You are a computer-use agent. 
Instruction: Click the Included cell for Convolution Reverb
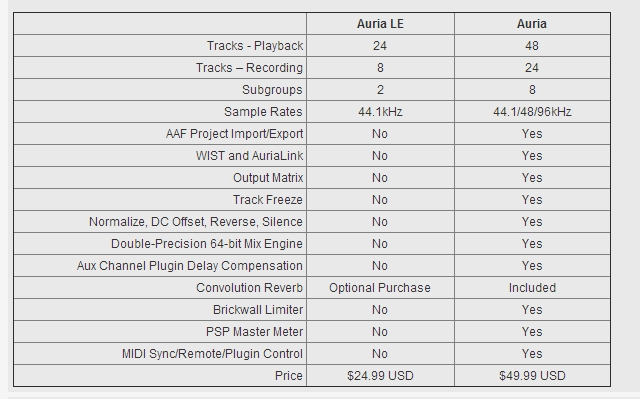532,288
